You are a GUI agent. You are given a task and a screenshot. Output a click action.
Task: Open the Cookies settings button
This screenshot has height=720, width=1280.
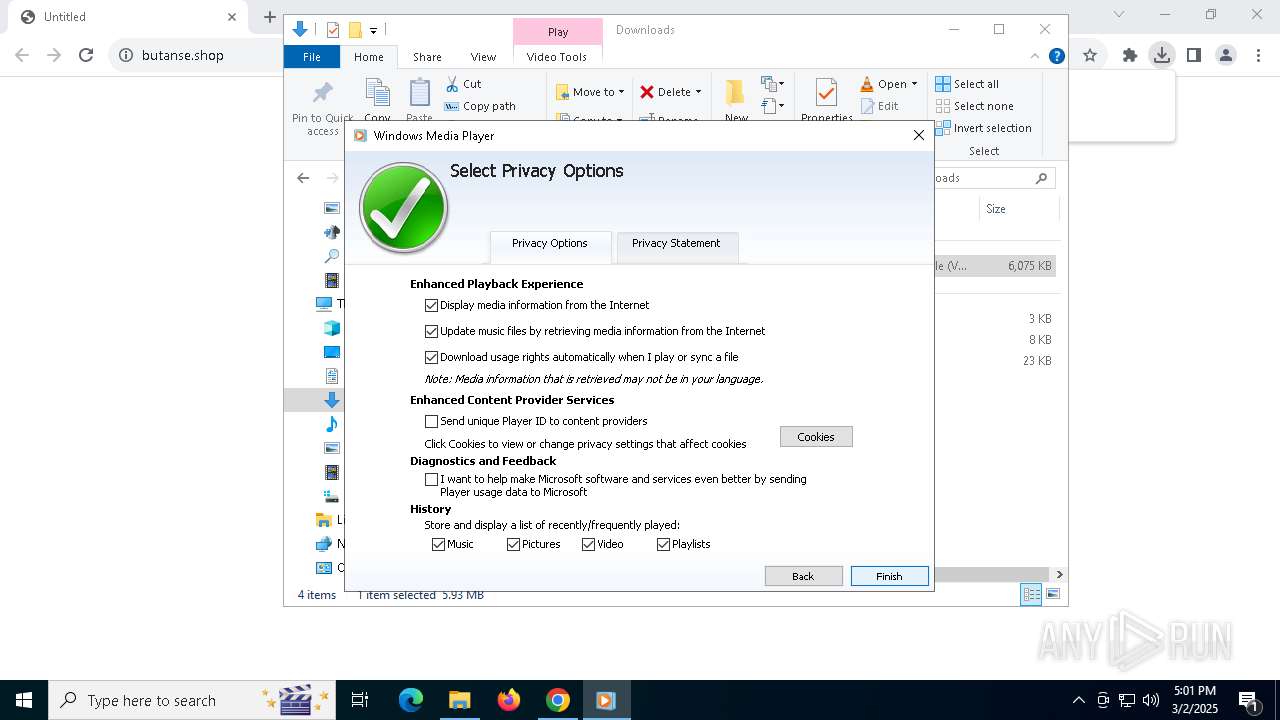816,437
